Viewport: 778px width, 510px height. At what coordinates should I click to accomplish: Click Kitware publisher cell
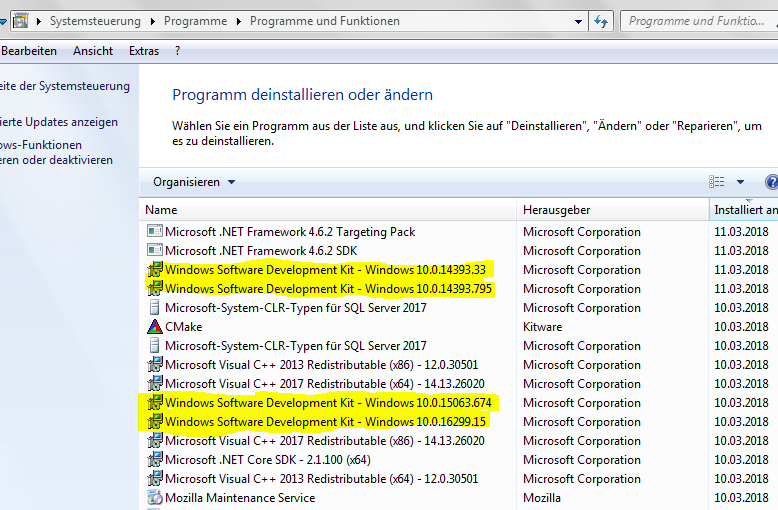coord(542,326)
